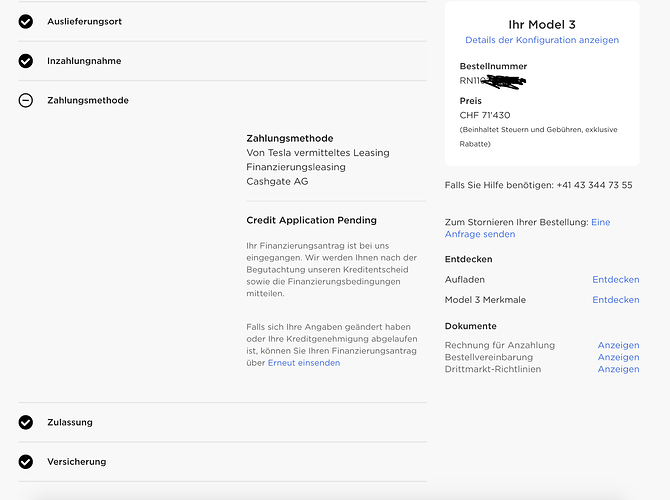Click the Inzahlungnahme checkmark icon
Viewport: 670px width, 500px height.
pyautogui.click(x=26, y=61)
